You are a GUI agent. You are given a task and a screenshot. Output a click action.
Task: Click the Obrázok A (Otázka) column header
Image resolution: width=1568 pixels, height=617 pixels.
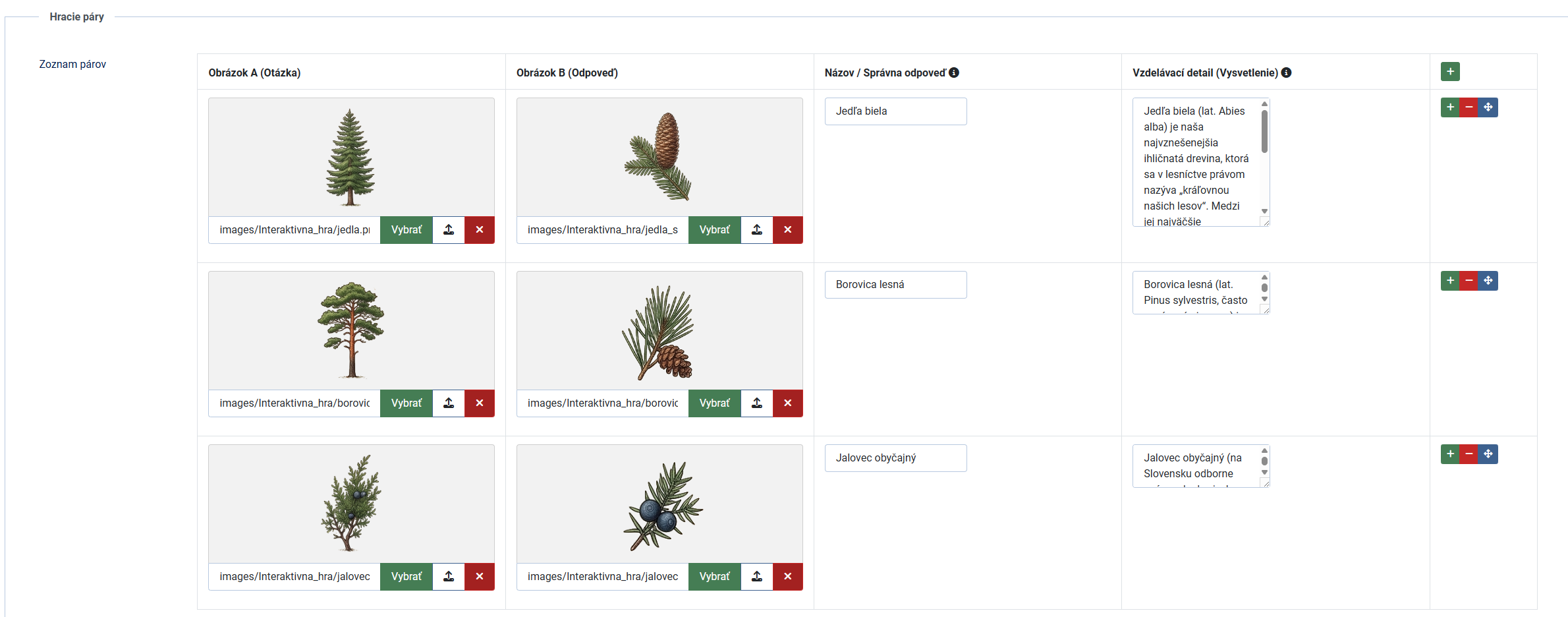(x=254, y=73)
